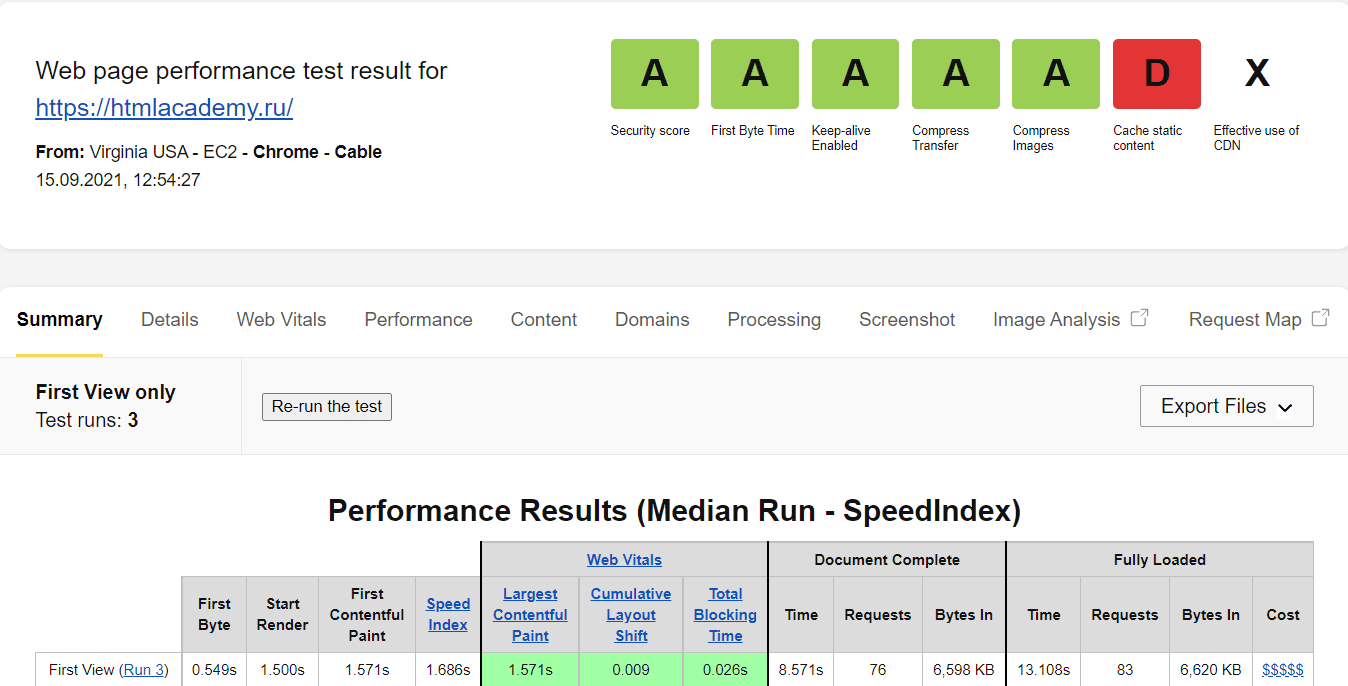Click the 76 requests Document Complete cell
The height and width of the screenshot is (686, 1348).
coord(878,670)
